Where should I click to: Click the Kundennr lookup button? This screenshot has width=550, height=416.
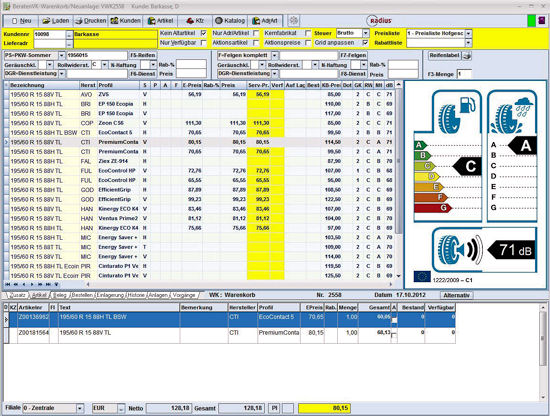(69, 34)
